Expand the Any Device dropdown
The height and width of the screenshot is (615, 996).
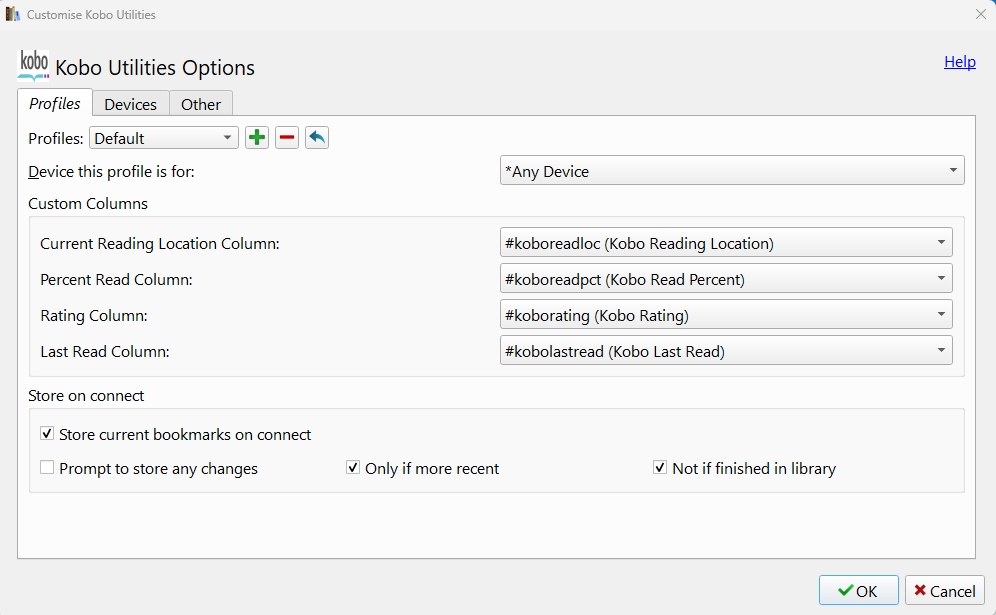pos(732,171)
